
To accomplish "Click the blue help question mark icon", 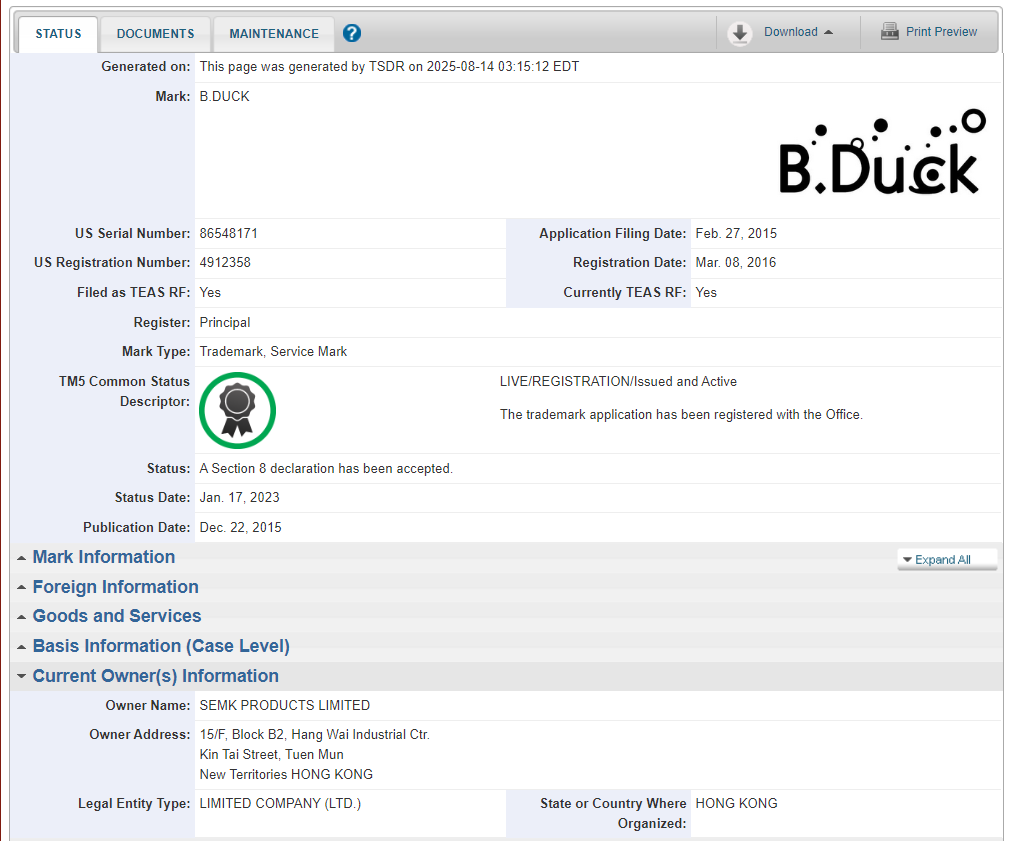I will click(351, 33).
